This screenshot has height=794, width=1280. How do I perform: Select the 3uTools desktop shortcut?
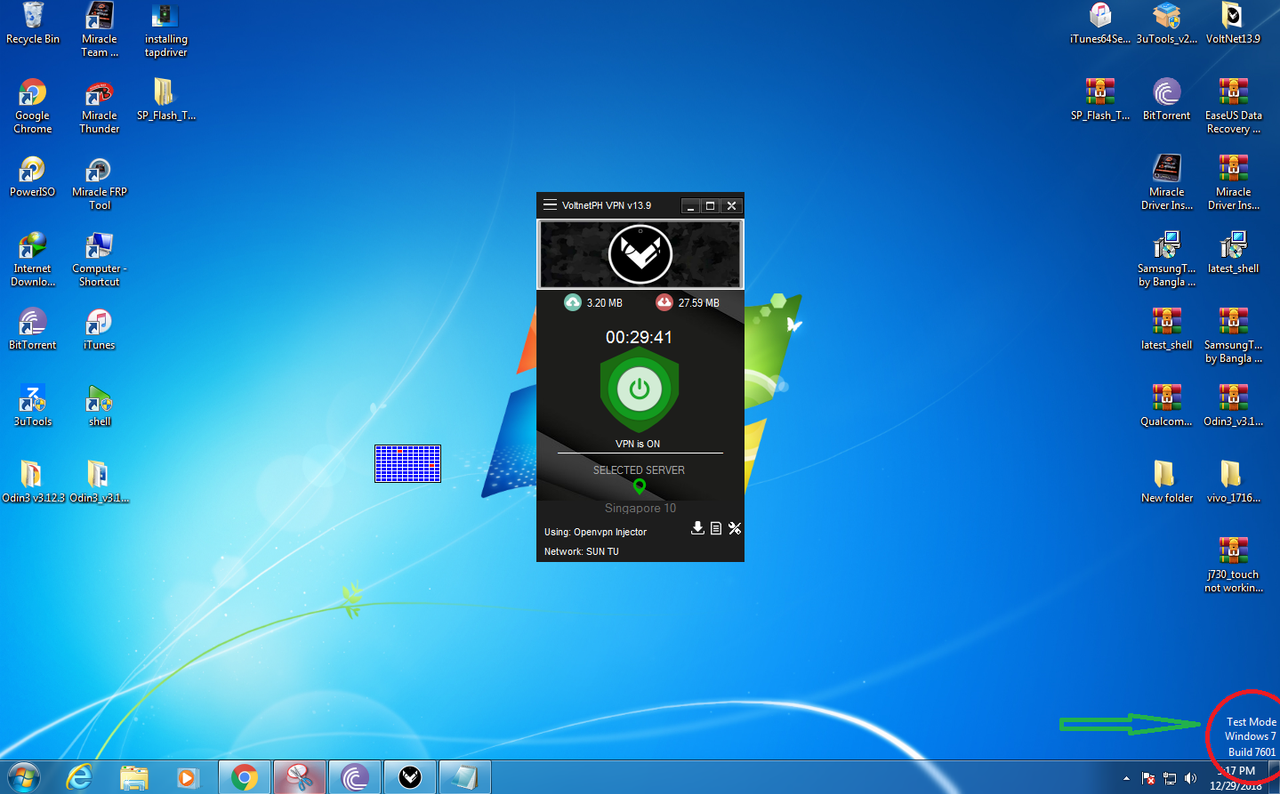pyautogui.click(x=33, y=407)
